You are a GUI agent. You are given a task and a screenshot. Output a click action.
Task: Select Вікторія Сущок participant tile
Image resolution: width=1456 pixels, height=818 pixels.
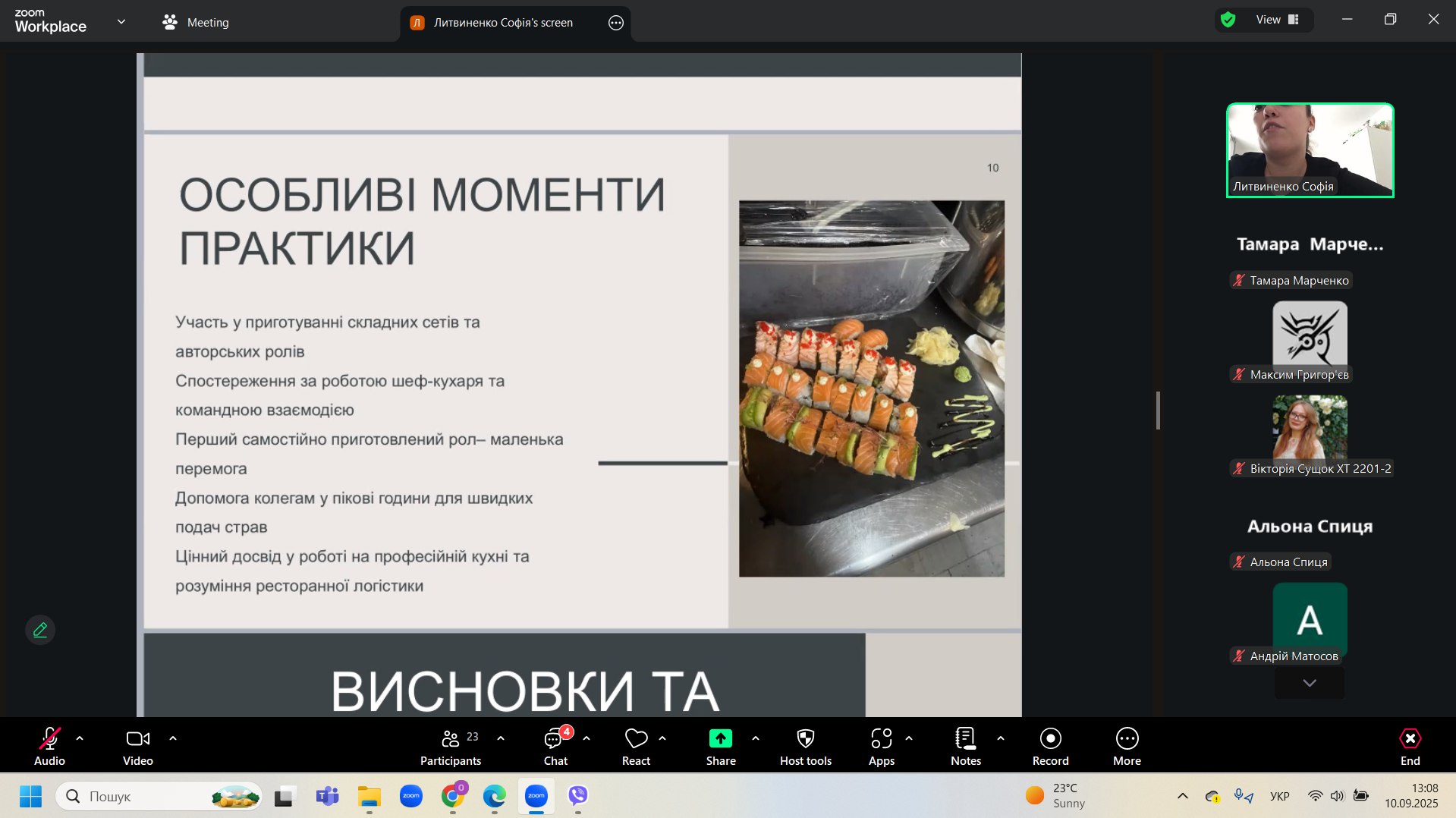click(x=1310, y=435)
